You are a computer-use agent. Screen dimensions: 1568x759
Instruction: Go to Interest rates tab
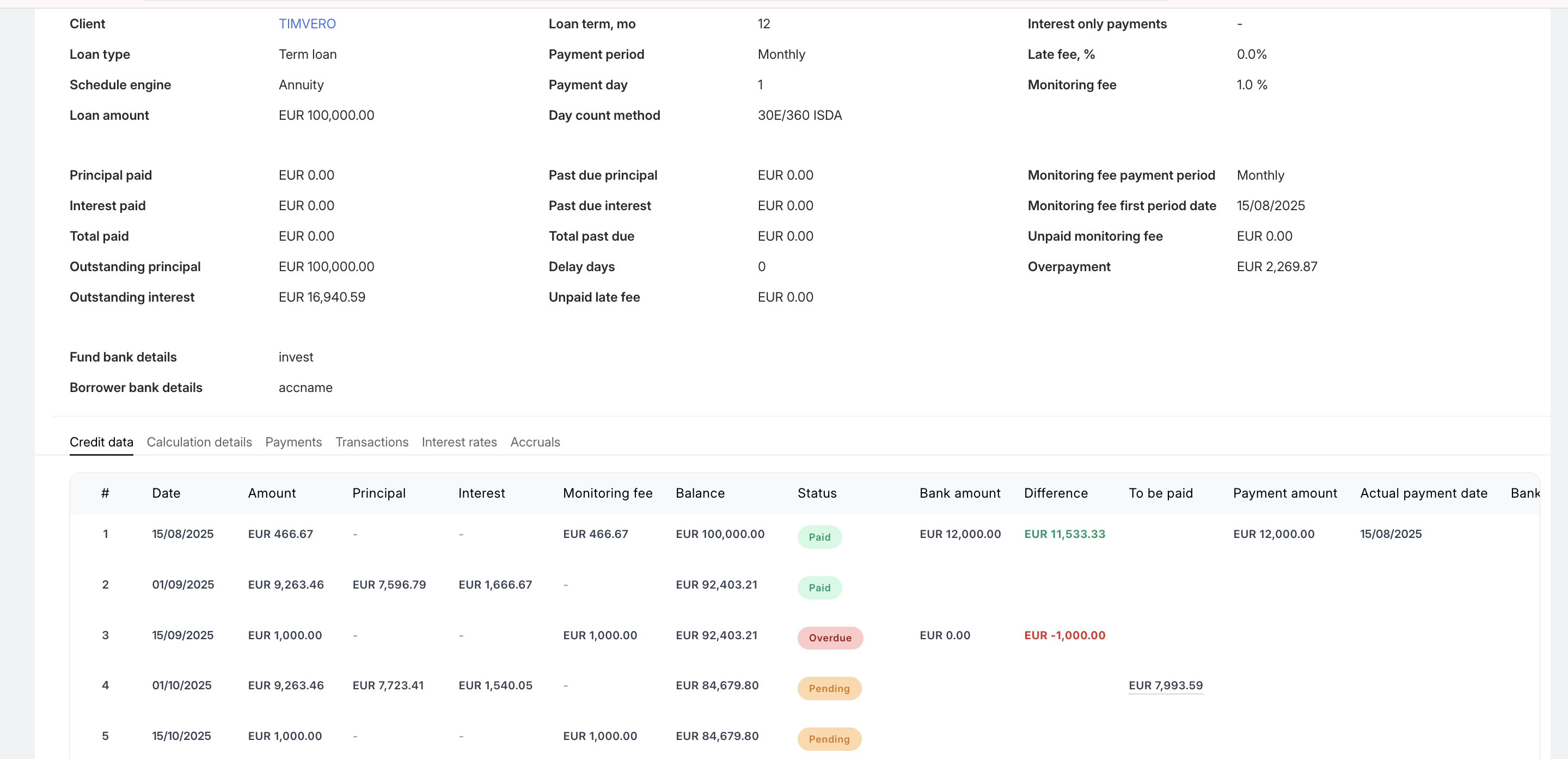click(459, 442)
